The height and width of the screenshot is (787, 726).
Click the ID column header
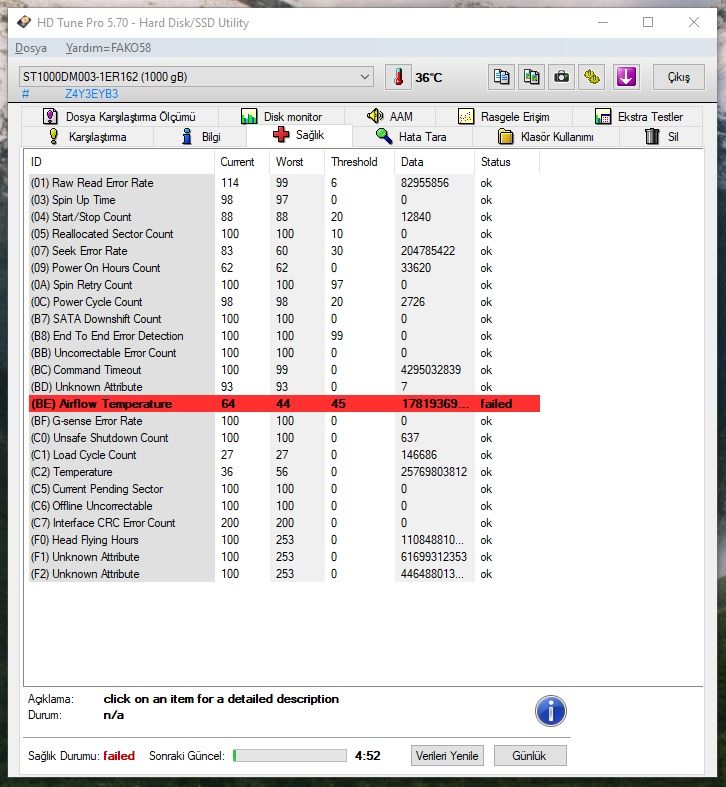tap(120, 162)
